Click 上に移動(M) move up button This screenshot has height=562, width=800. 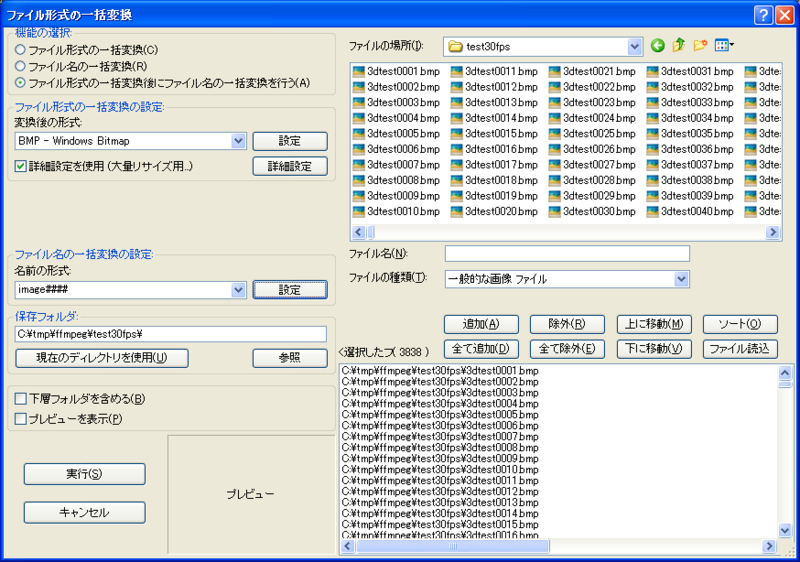[x=654, y=324]
